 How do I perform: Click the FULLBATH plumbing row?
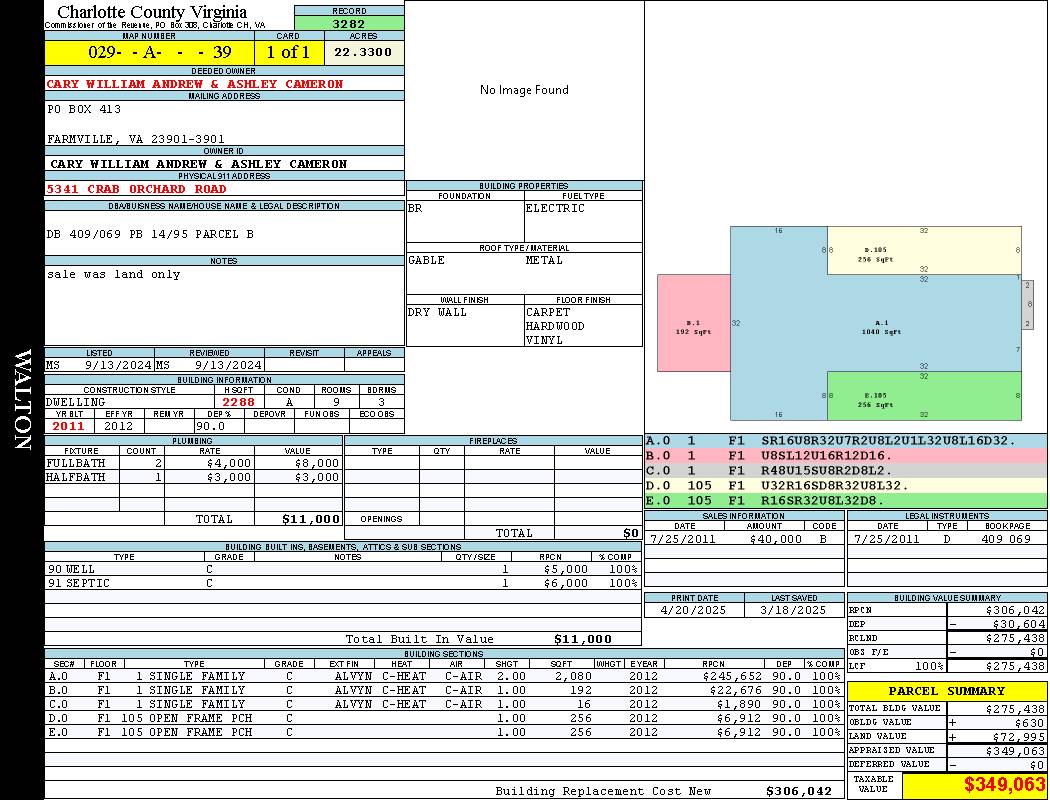pos(194,463)
